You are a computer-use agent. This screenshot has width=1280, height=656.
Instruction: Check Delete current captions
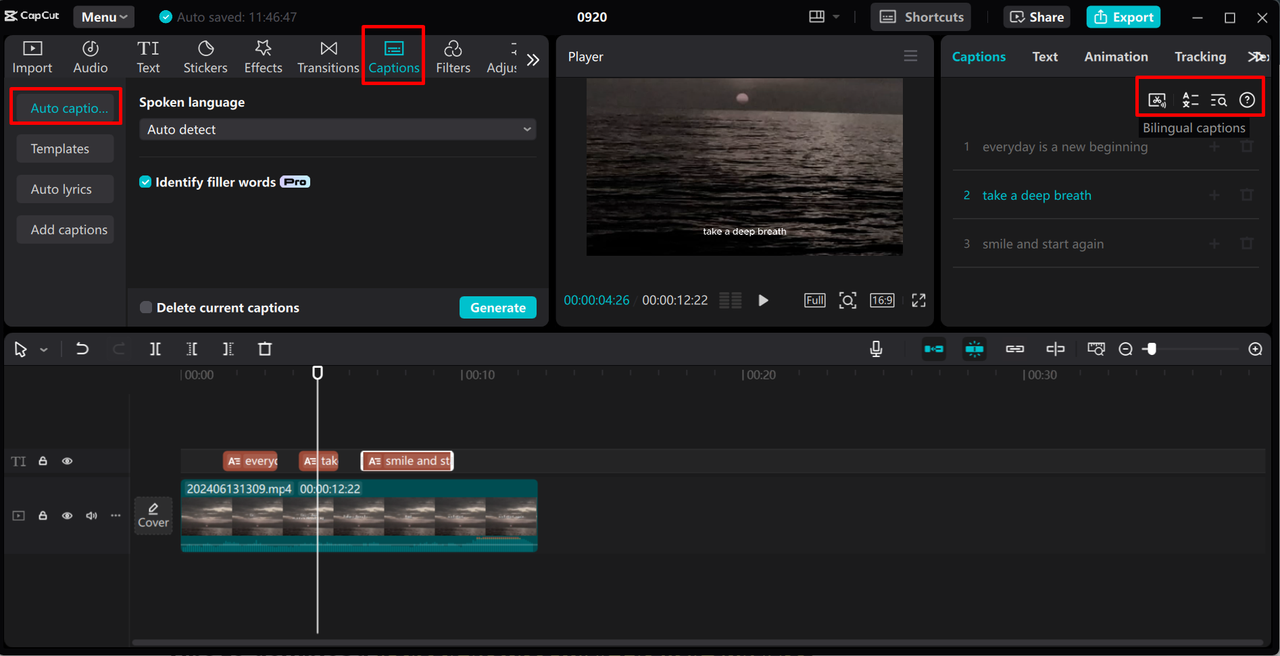pyautogui.click(x=146, y=308)
